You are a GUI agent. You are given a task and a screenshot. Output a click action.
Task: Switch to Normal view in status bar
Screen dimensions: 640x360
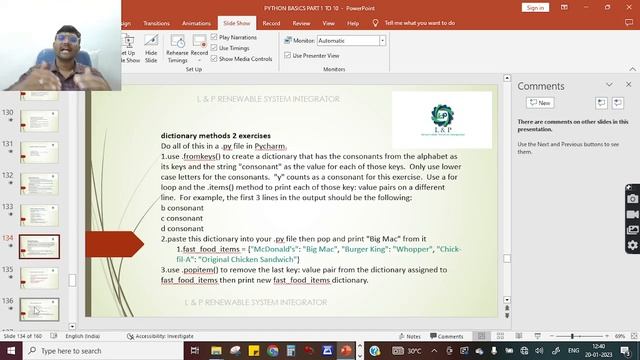[482, 336]
